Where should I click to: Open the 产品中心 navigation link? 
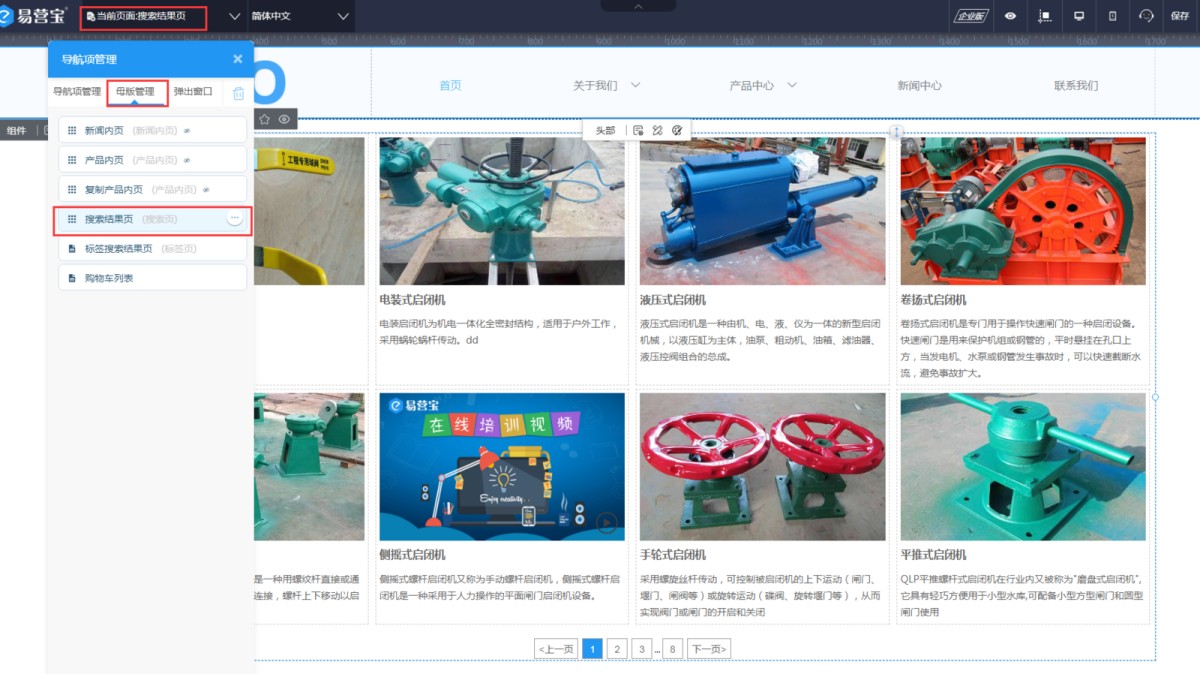[752, 86]
